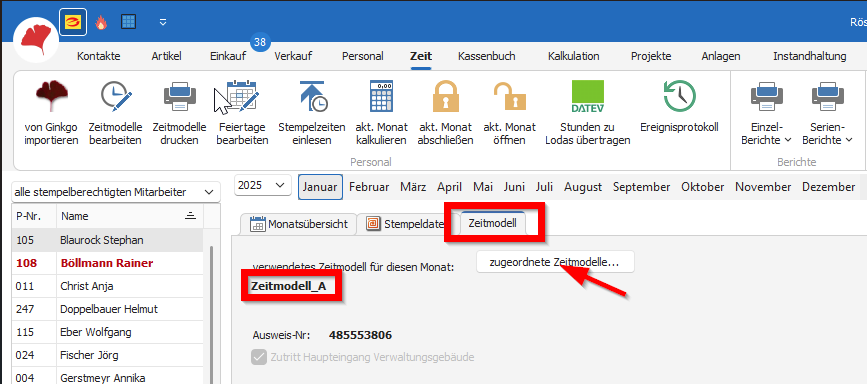Click 'von Ginkgo importieren' leaf icon
The image size is (867, 384).
point(53,96)
